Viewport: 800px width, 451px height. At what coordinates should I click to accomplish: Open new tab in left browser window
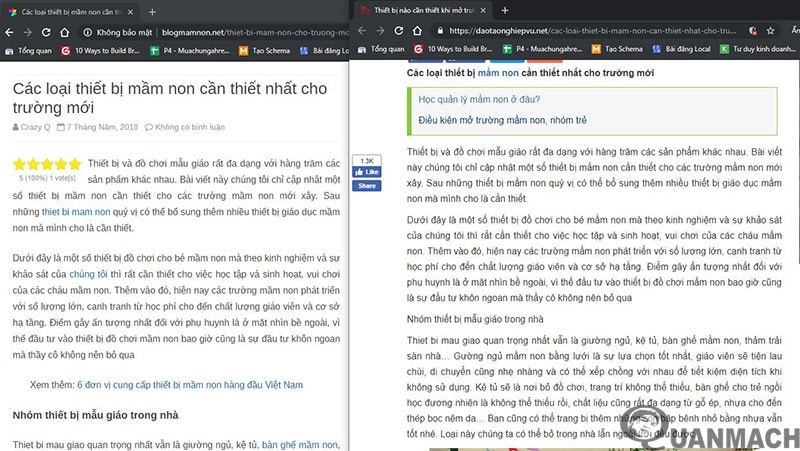(x=152, y=11)
